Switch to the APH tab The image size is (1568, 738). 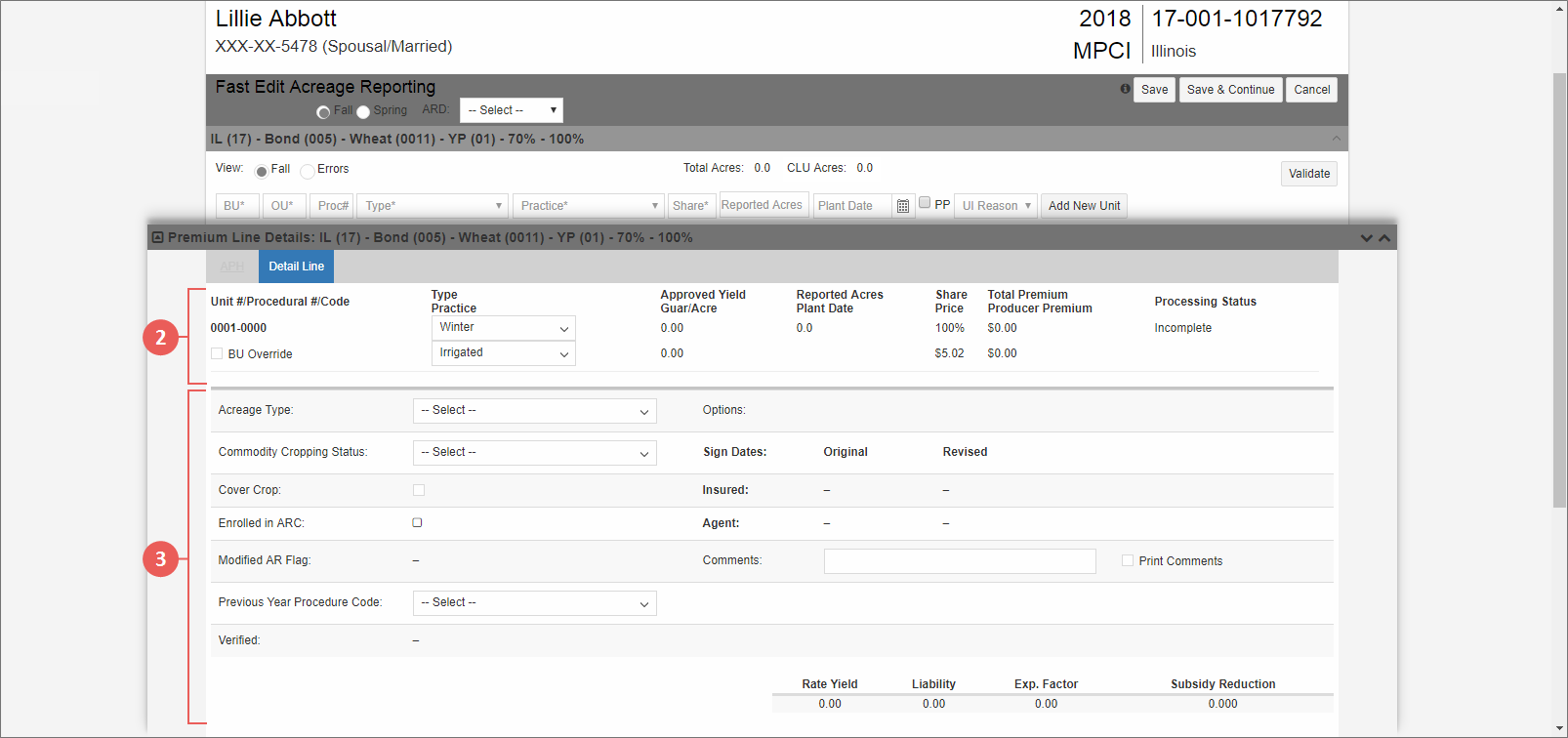232,266
